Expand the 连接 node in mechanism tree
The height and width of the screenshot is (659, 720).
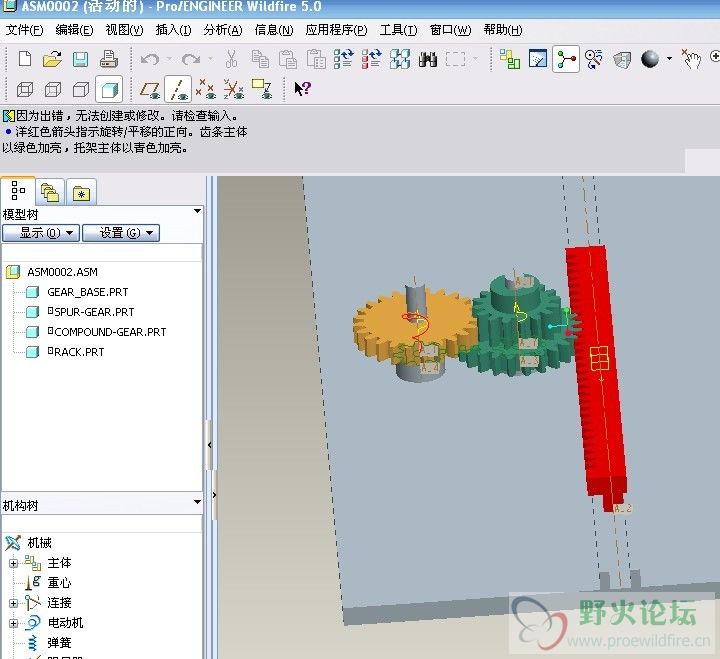[x=13, y=603]
